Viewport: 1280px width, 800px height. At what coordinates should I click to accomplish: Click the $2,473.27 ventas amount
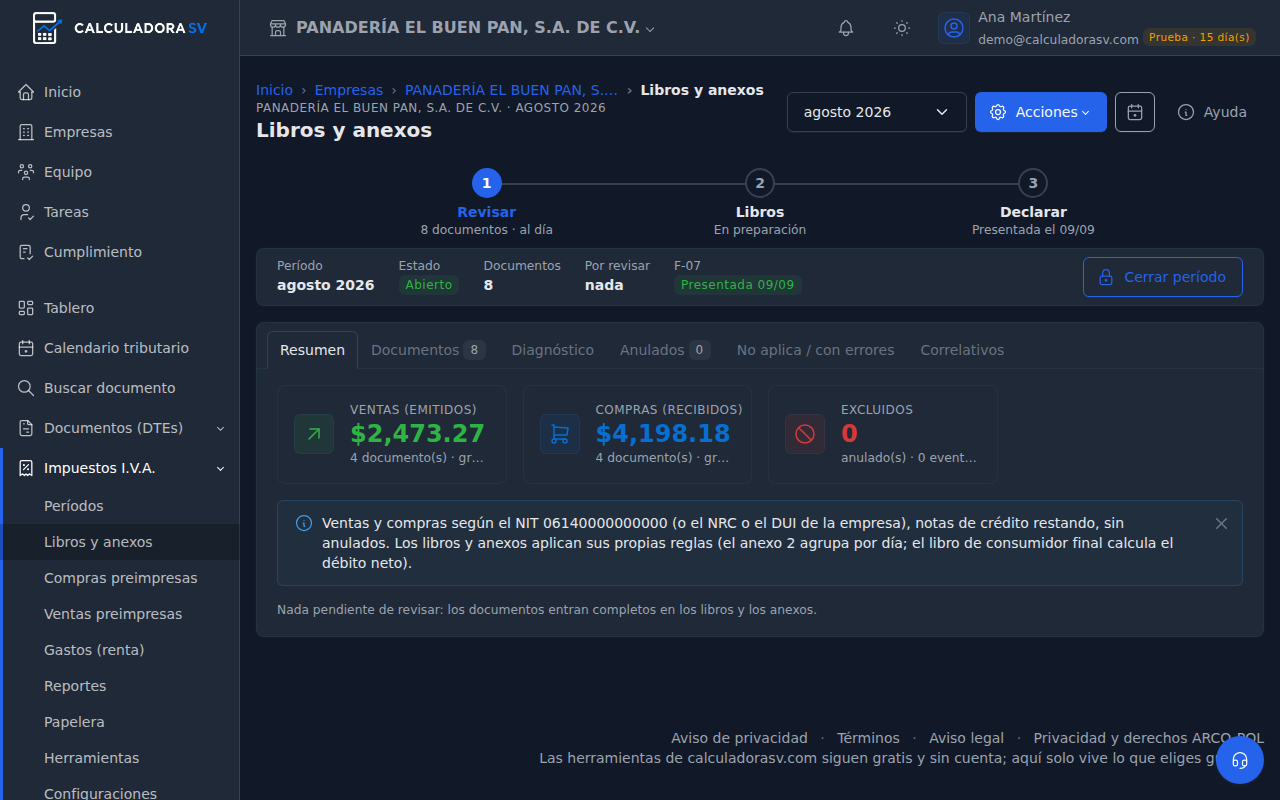[417, 433]
